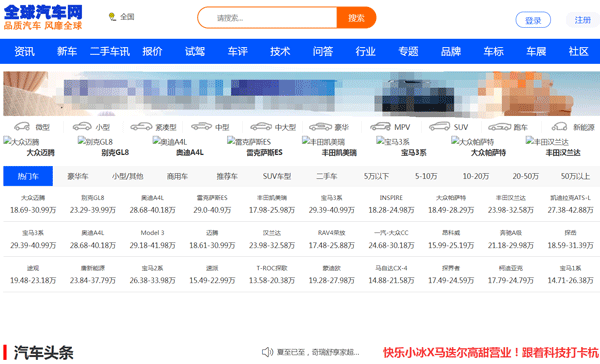The width and height of the screenshot is (600, 364).
Task: Click the 注册 register button
Action: 582,20
